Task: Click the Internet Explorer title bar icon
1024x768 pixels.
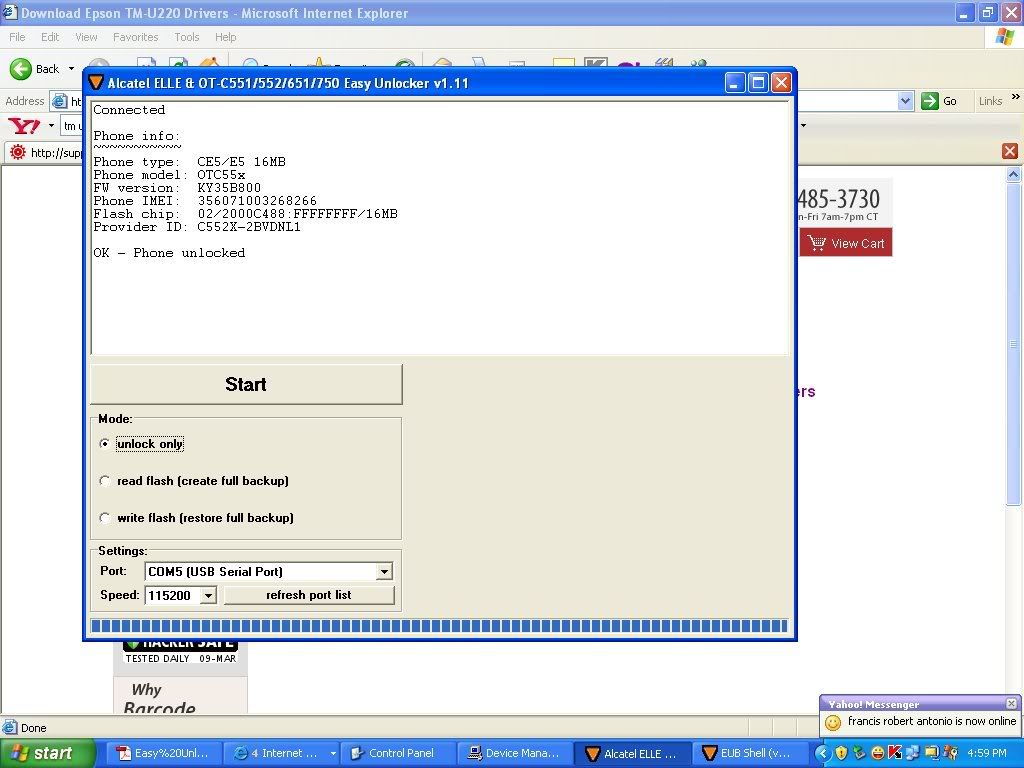Action: click(x=9, y=12)
